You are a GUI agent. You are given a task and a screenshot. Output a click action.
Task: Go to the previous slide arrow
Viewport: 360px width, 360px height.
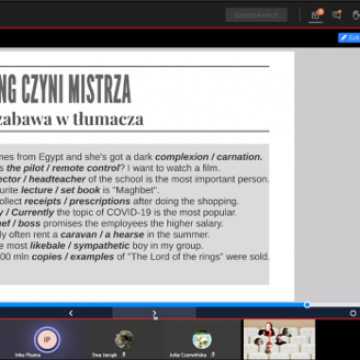[71, 313]
